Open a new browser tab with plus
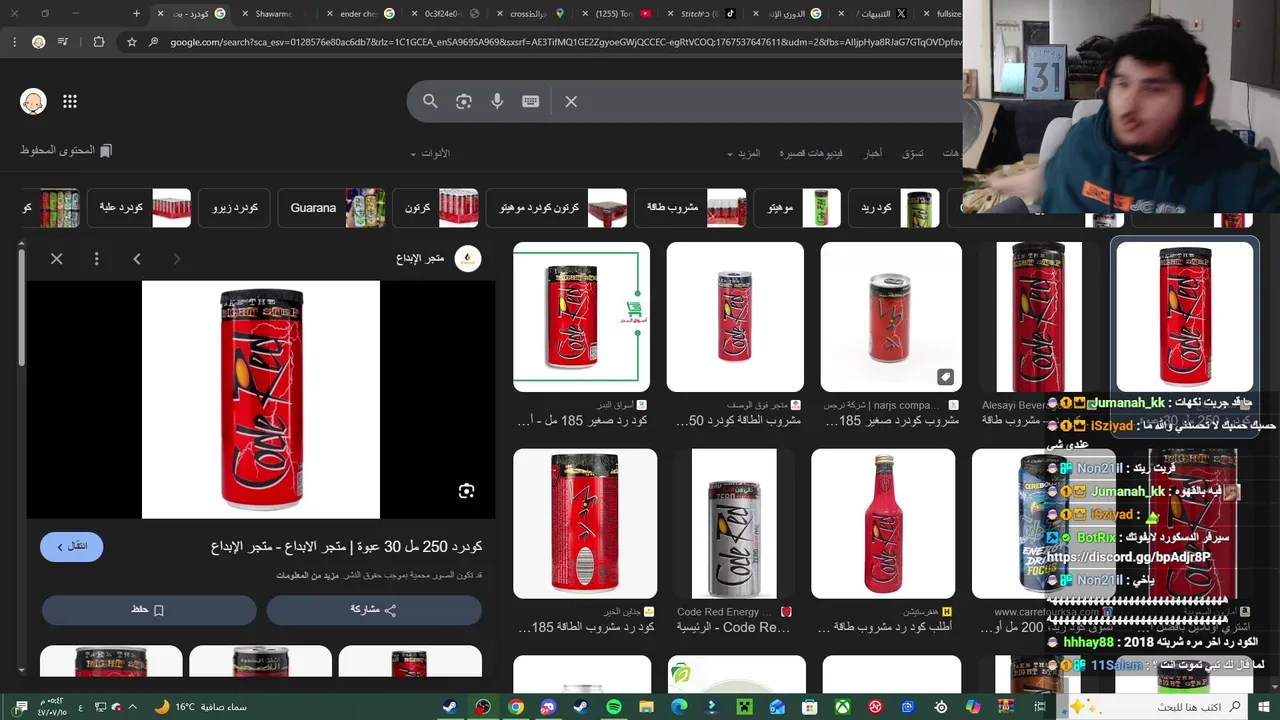1280x720 pixels. pos(136,13)
